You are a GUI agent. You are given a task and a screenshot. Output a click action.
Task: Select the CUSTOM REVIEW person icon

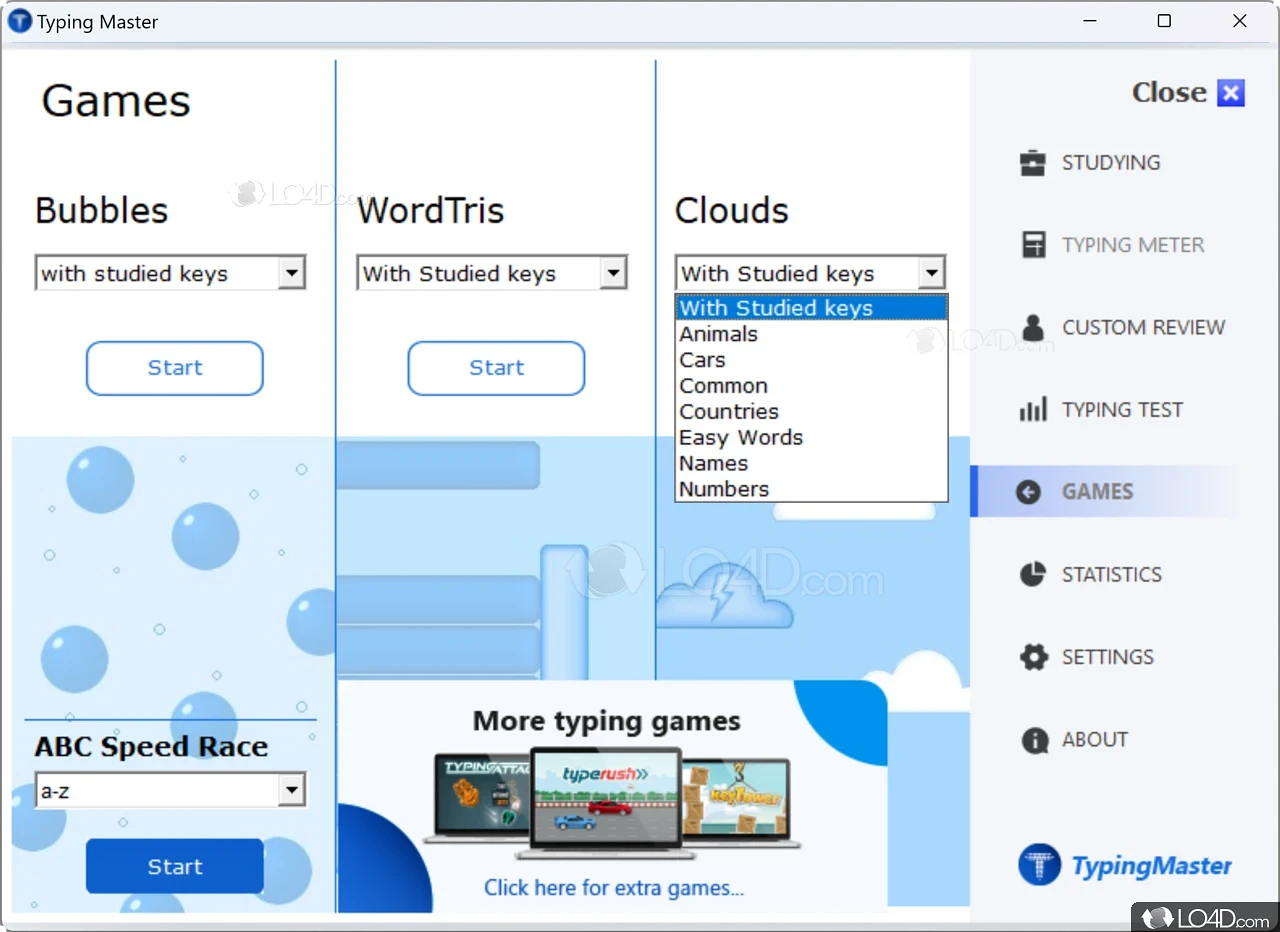pyautogui.click(x=1030, y=327)
